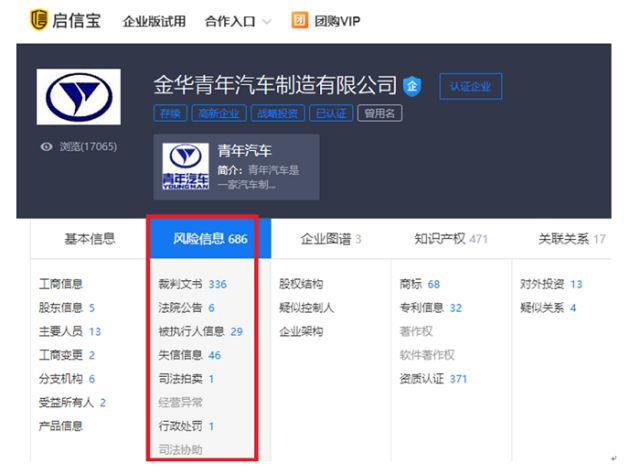Open 股东信息 5 link
The height and width of the screenshot is (475, 640).
click(x=67, y=307)
